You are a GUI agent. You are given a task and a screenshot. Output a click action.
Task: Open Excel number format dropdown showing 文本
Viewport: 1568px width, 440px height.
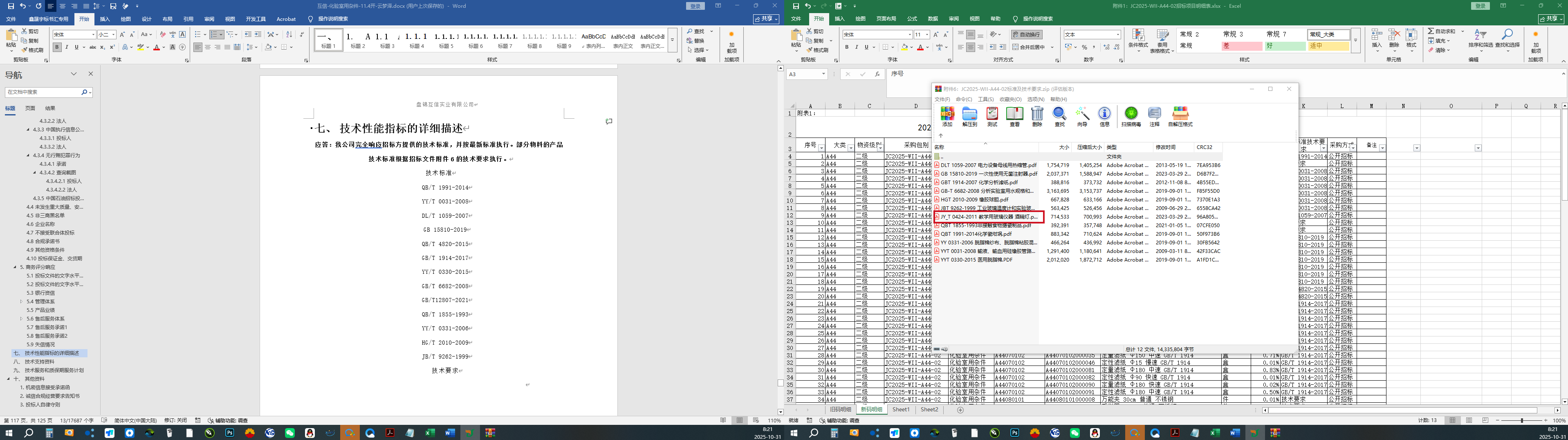(x=1092, y=35)
